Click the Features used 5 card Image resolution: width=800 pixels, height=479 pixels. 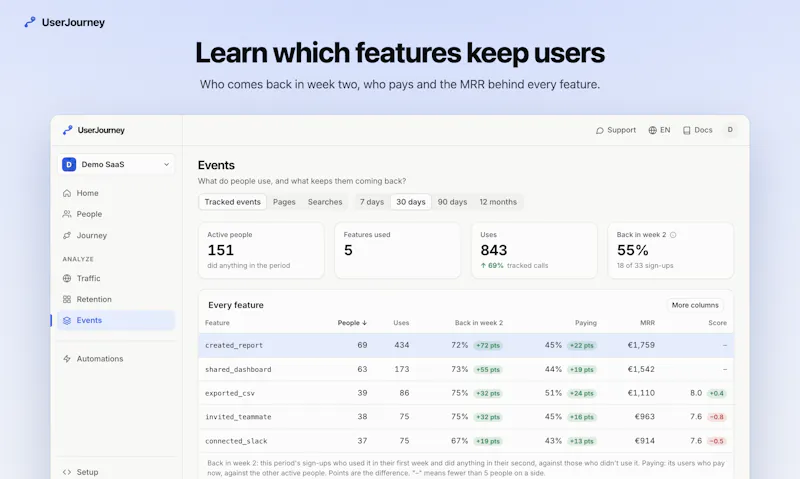397,250
